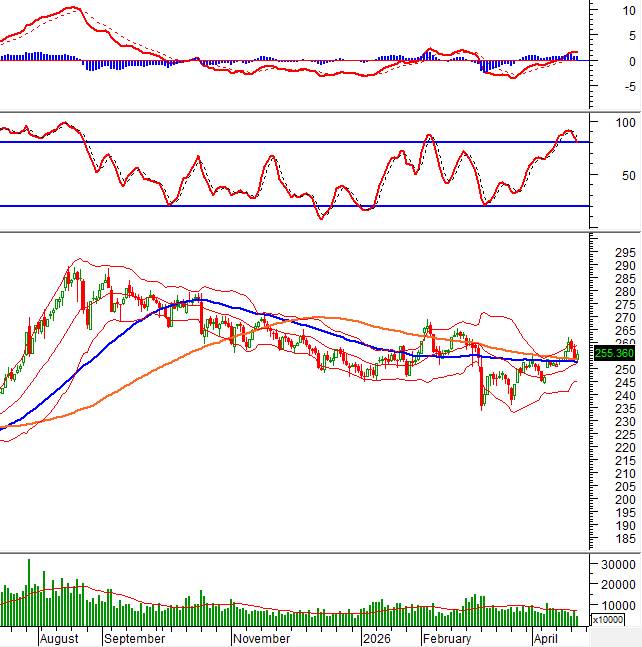
Task: Click the November label on time axis
Action: (262, 637)
